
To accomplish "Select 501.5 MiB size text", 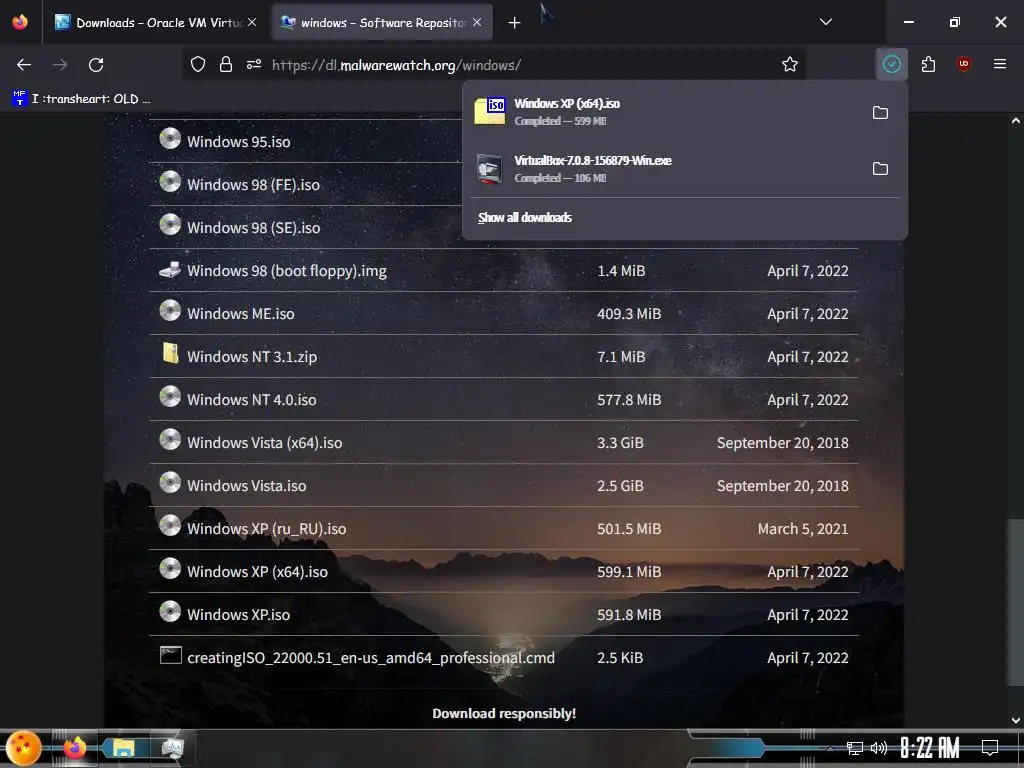I will 629,529.
